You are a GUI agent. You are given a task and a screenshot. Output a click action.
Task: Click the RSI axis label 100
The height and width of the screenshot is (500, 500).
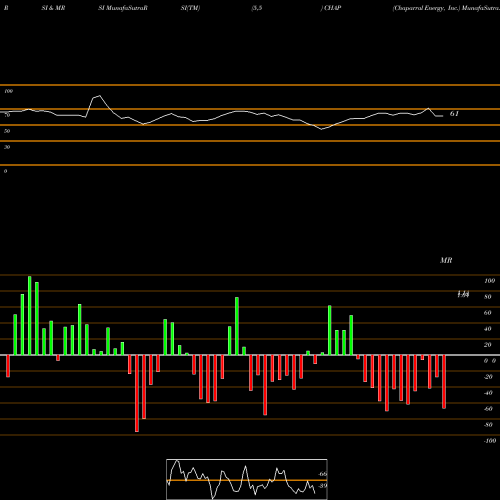pyautogui.click(x=8, y=91)
